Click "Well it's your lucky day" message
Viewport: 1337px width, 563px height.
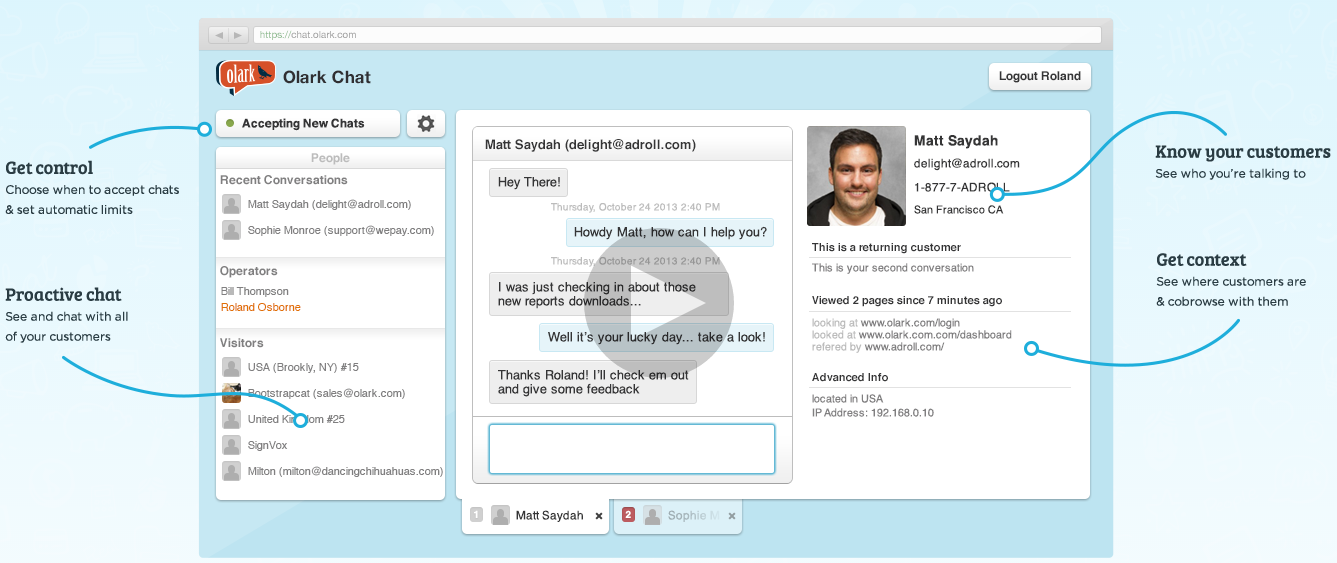[x=657, y=337]
